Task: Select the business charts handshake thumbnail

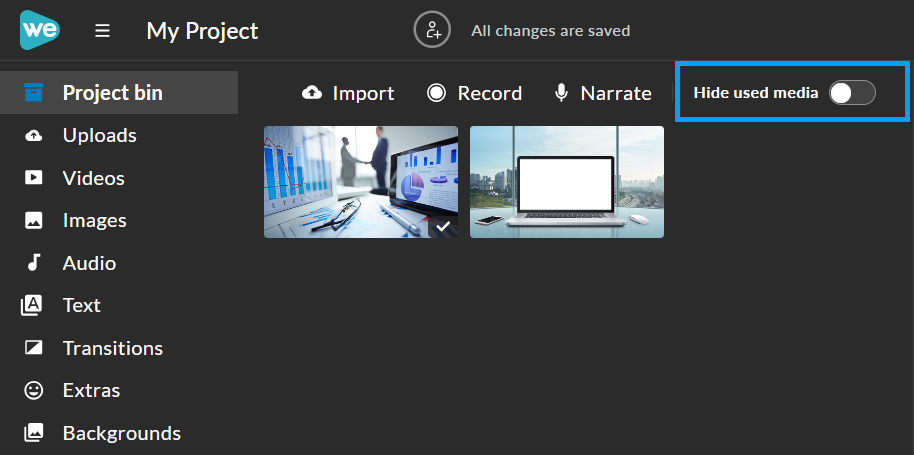Action: 361,182
